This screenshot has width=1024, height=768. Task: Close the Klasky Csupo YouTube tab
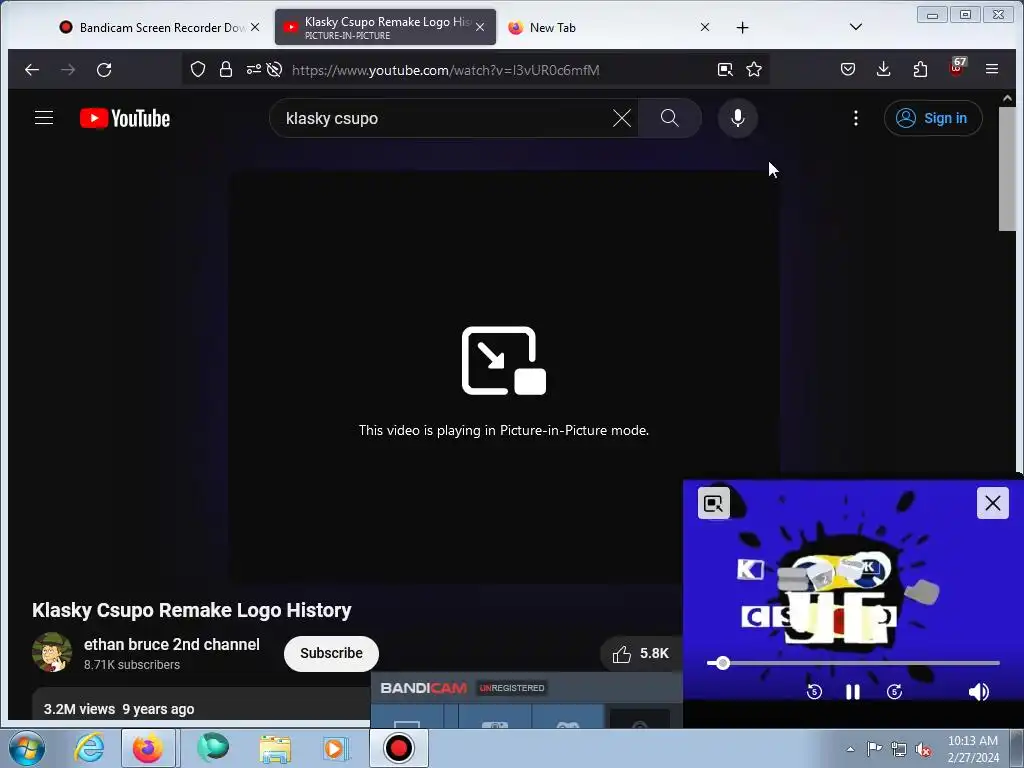coord(480,27)
